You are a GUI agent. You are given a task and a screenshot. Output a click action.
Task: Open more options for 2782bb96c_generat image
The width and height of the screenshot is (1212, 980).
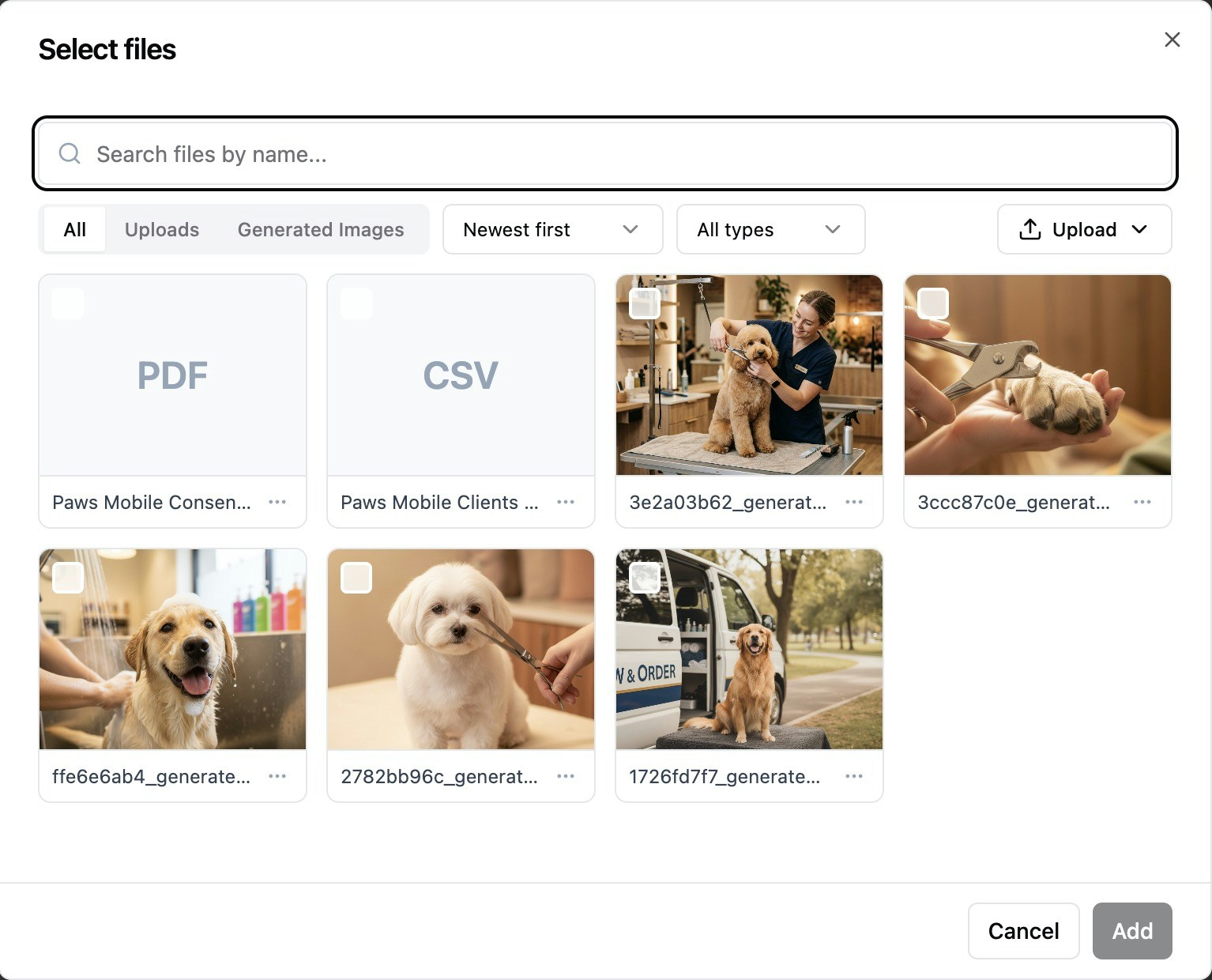point(566,776)
